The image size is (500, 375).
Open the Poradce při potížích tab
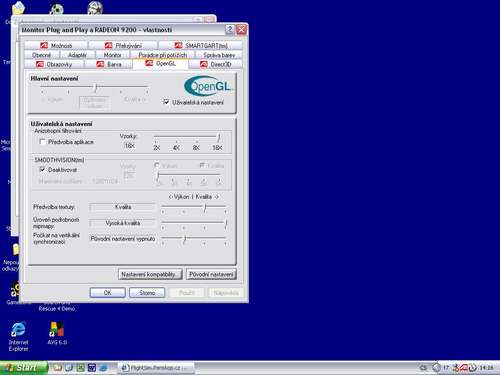click(163, 55)
